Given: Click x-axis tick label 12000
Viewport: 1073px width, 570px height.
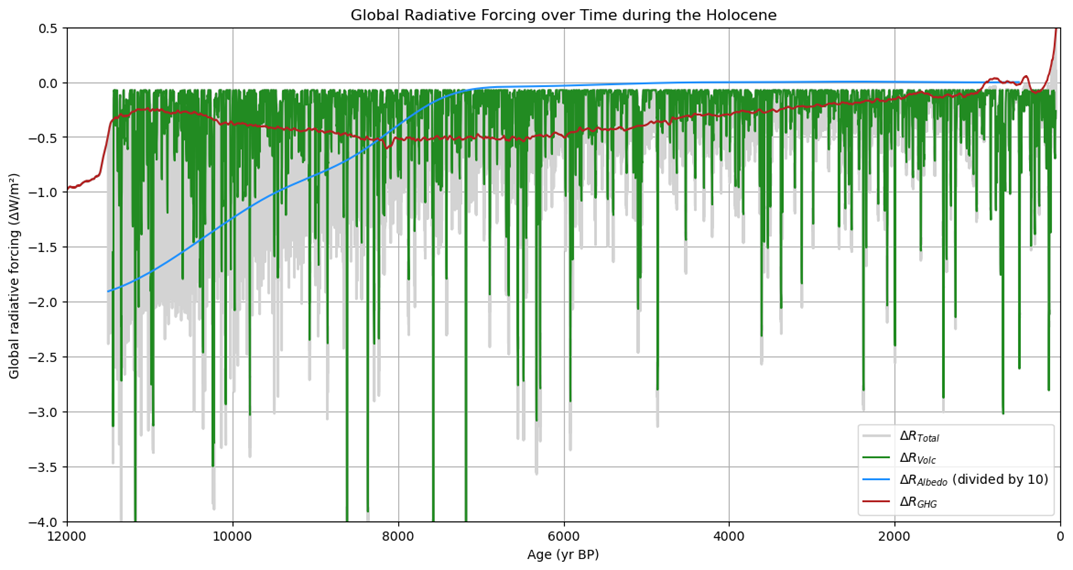Looking at the screenshot, I should 67,536.
